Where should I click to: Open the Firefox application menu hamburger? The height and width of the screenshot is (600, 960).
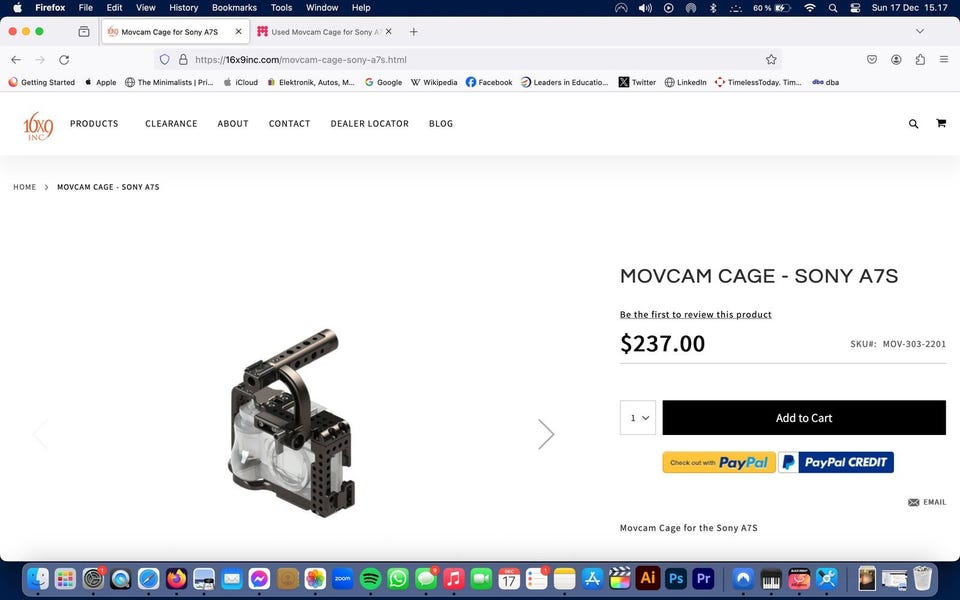pyautogui.click(x=943, y=59)
